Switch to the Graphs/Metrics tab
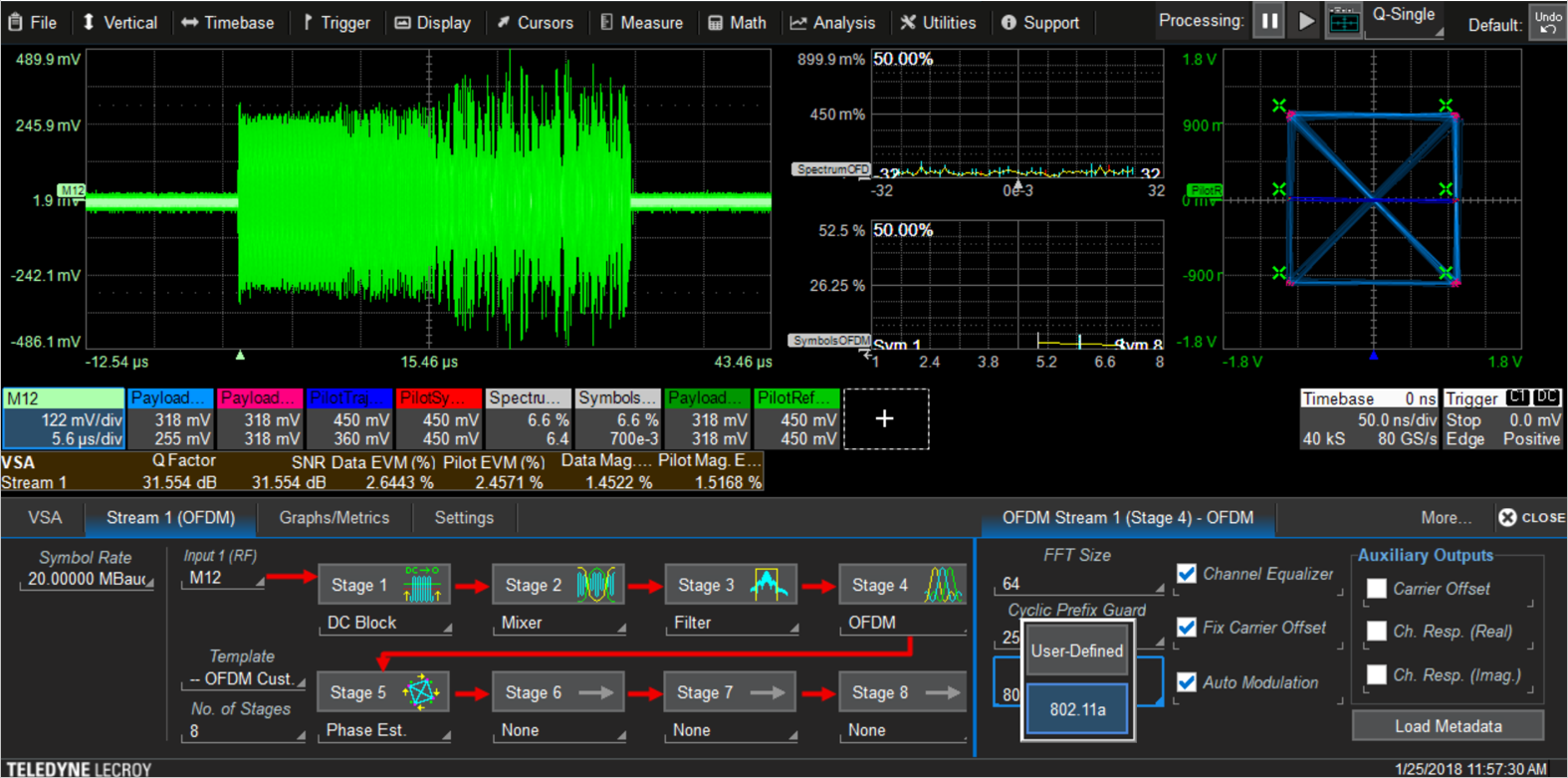The width and height of the screenshot is (1568, 778). 335,518
